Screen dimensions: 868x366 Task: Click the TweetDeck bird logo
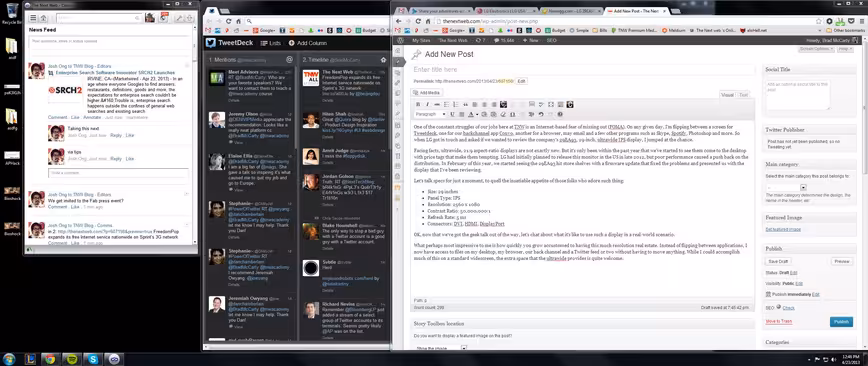coord(211,43)
